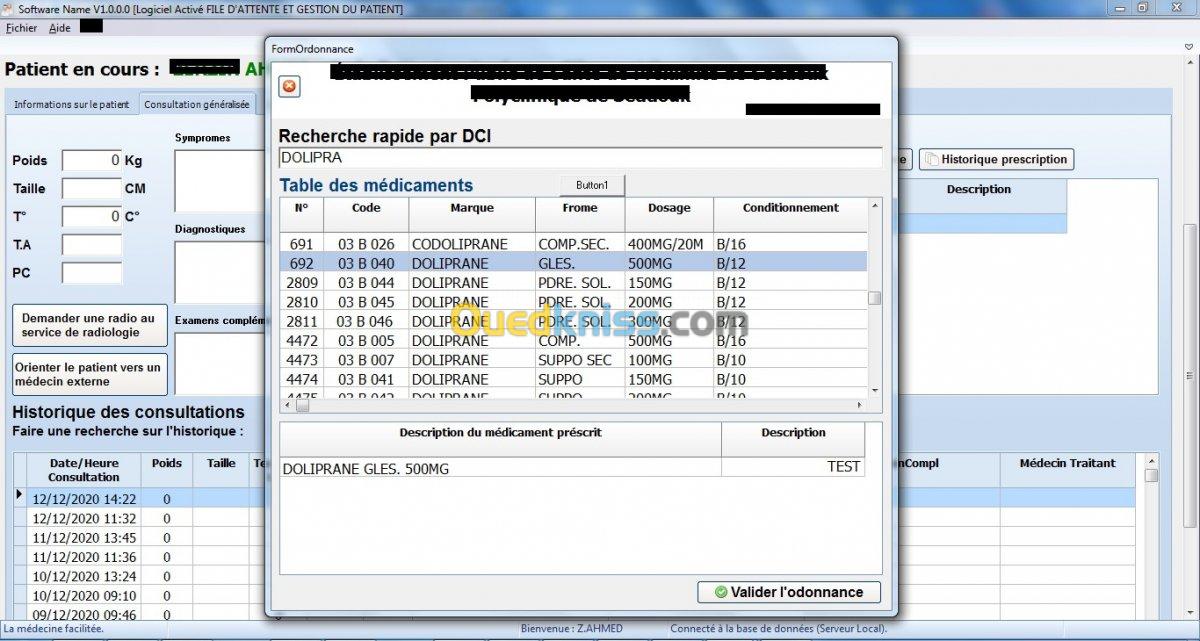The height and width of the screenshot is (641, 1200).
Task: Click the medication table vertical scrollbar thumb
Action: pyautogui.click(x=875, y=297)
